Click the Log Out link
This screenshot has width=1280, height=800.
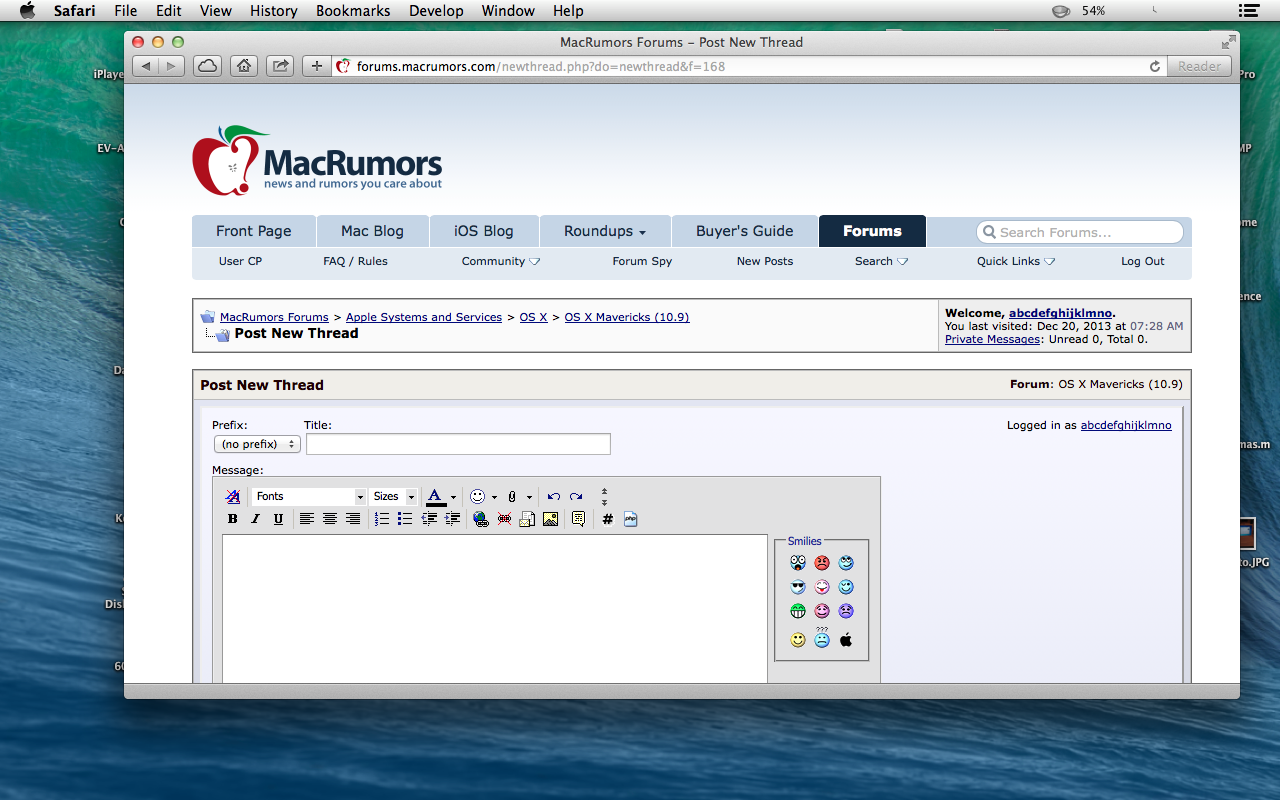1143,261
